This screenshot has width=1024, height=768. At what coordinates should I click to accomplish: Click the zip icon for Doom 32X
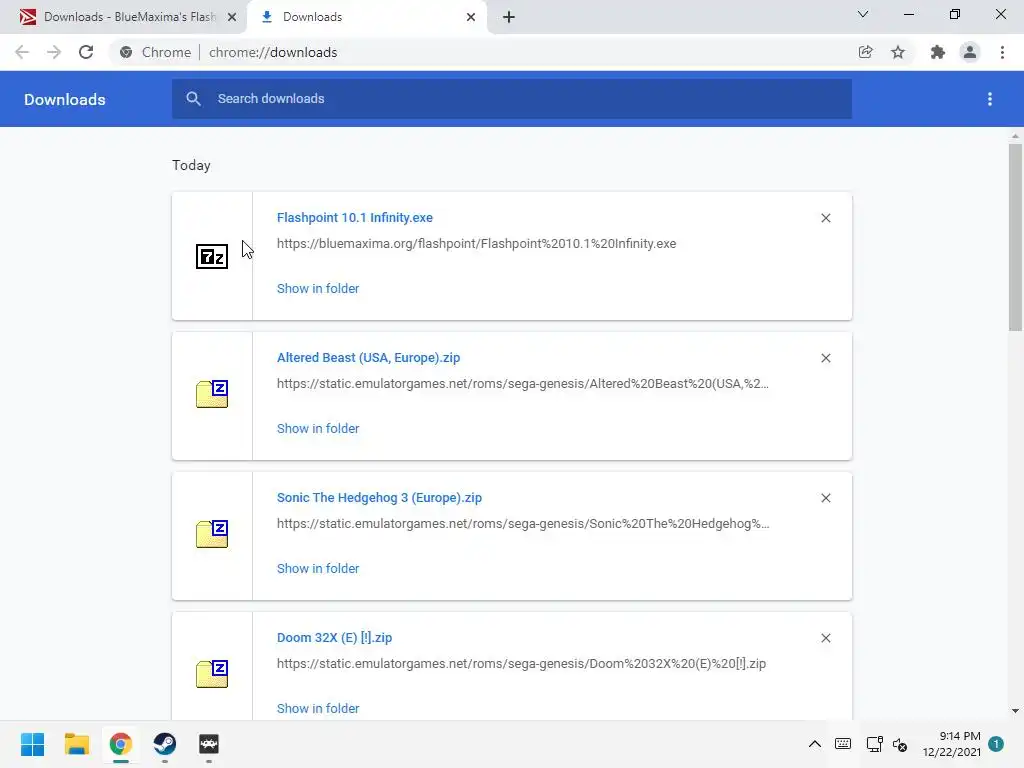click(x=212, y=673)
